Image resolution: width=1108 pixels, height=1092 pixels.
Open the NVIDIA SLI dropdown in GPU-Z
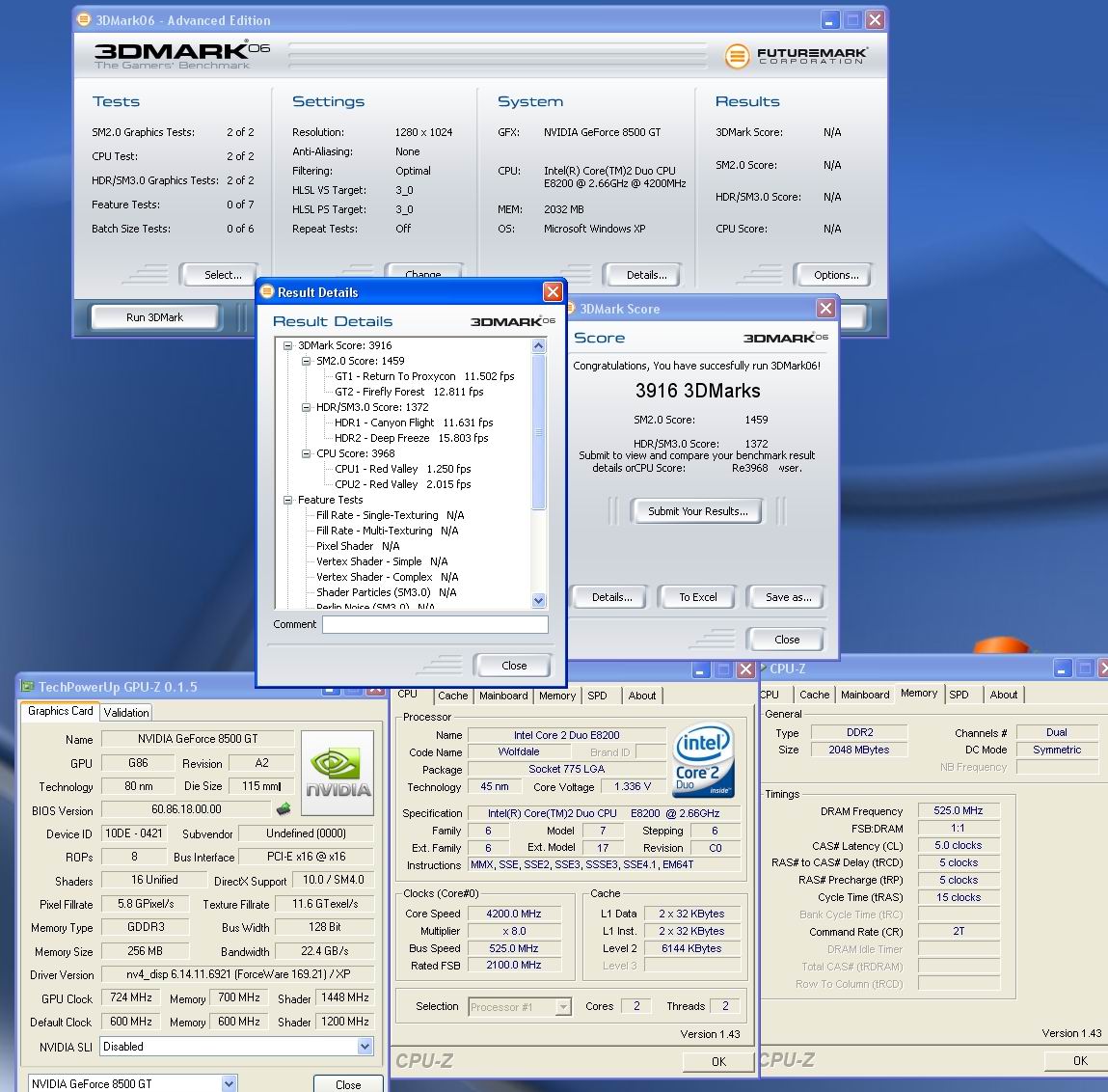[365, 1046]
